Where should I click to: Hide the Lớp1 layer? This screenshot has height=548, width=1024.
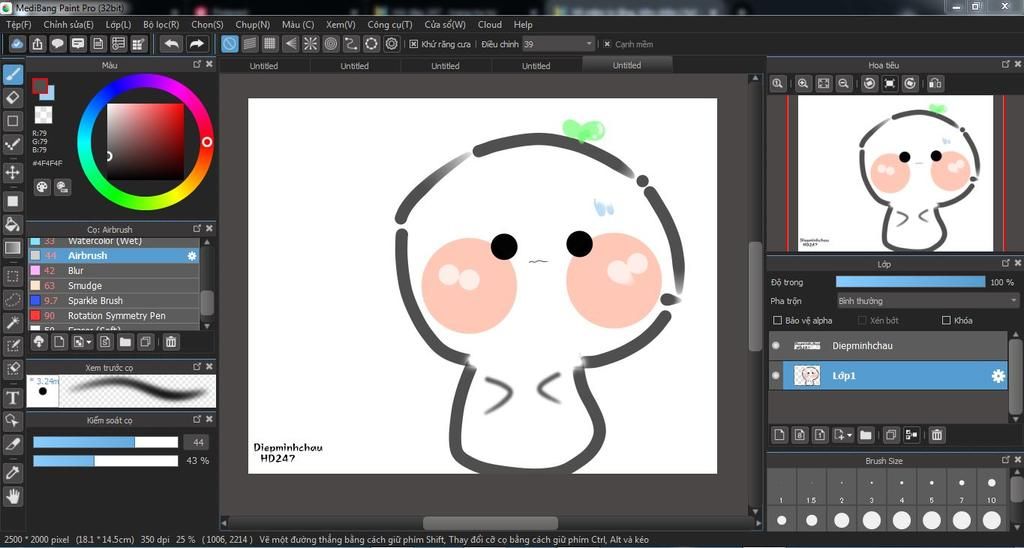776,376
